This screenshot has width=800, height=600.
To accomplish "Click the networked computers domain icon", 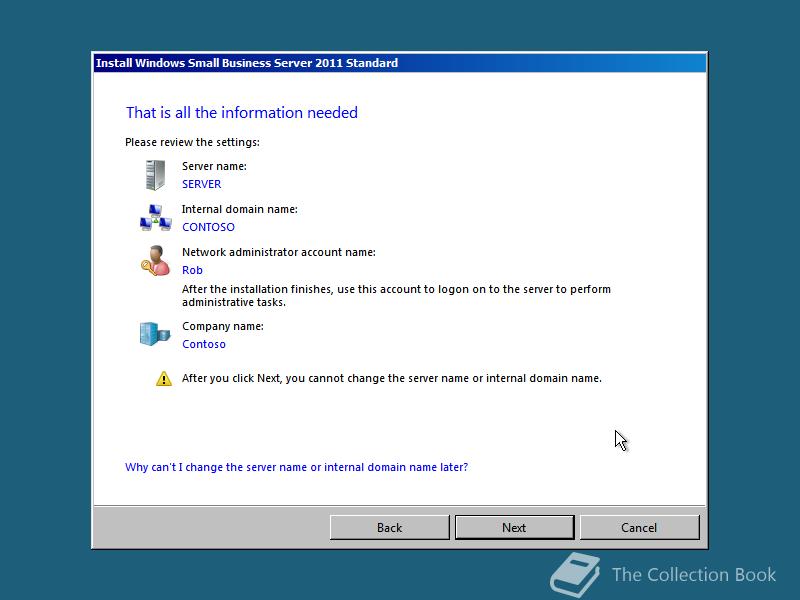I will pyautogui.click(x=156, y=218).
